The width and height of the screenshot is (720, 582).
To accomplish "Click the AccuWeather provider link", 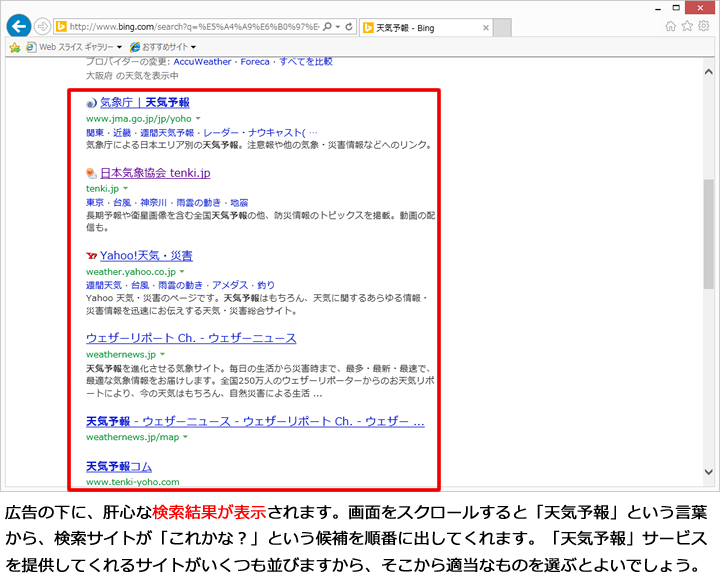I will click(x=202, y=62).
